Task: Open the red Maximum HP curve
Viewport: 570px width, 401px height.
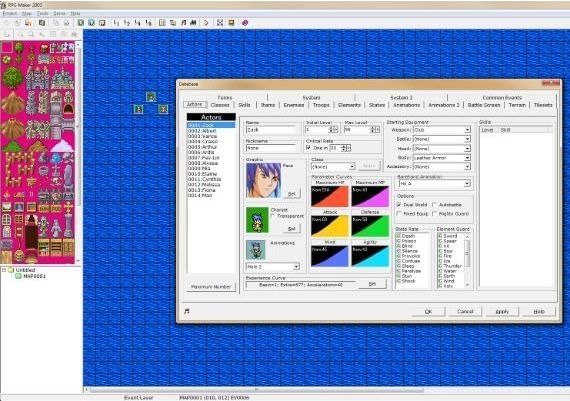Action: (x=329, y=196)
